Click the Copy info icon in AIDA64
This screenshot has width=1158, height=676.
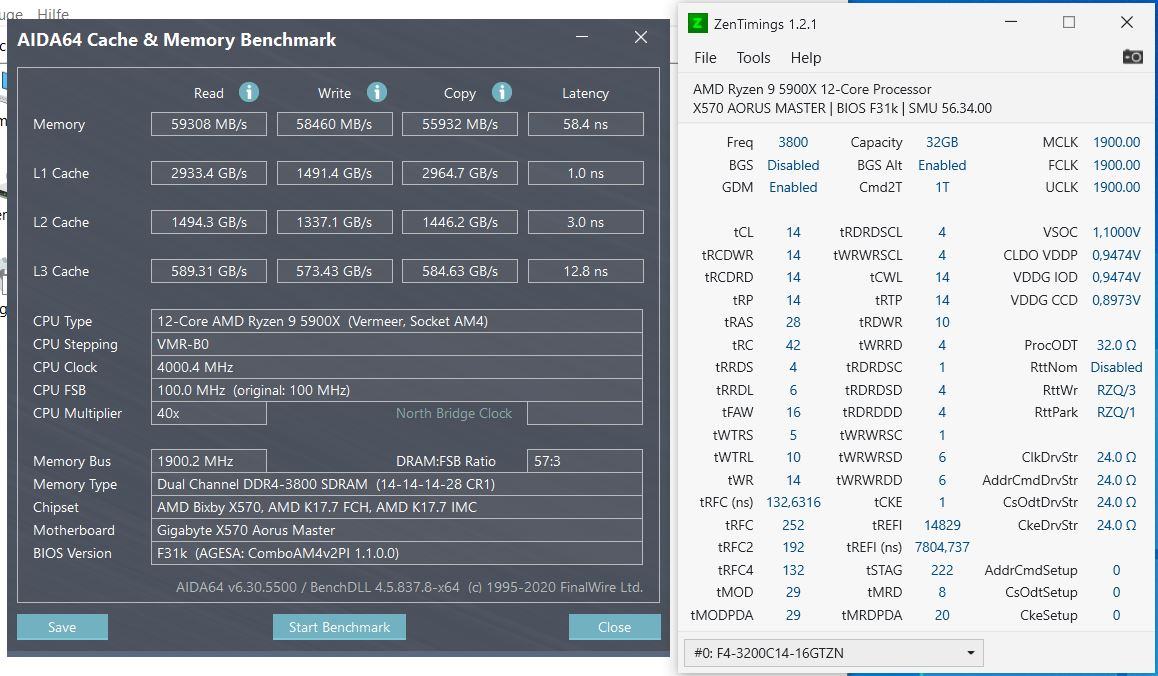pyautogui.click(x=501, y=92)
